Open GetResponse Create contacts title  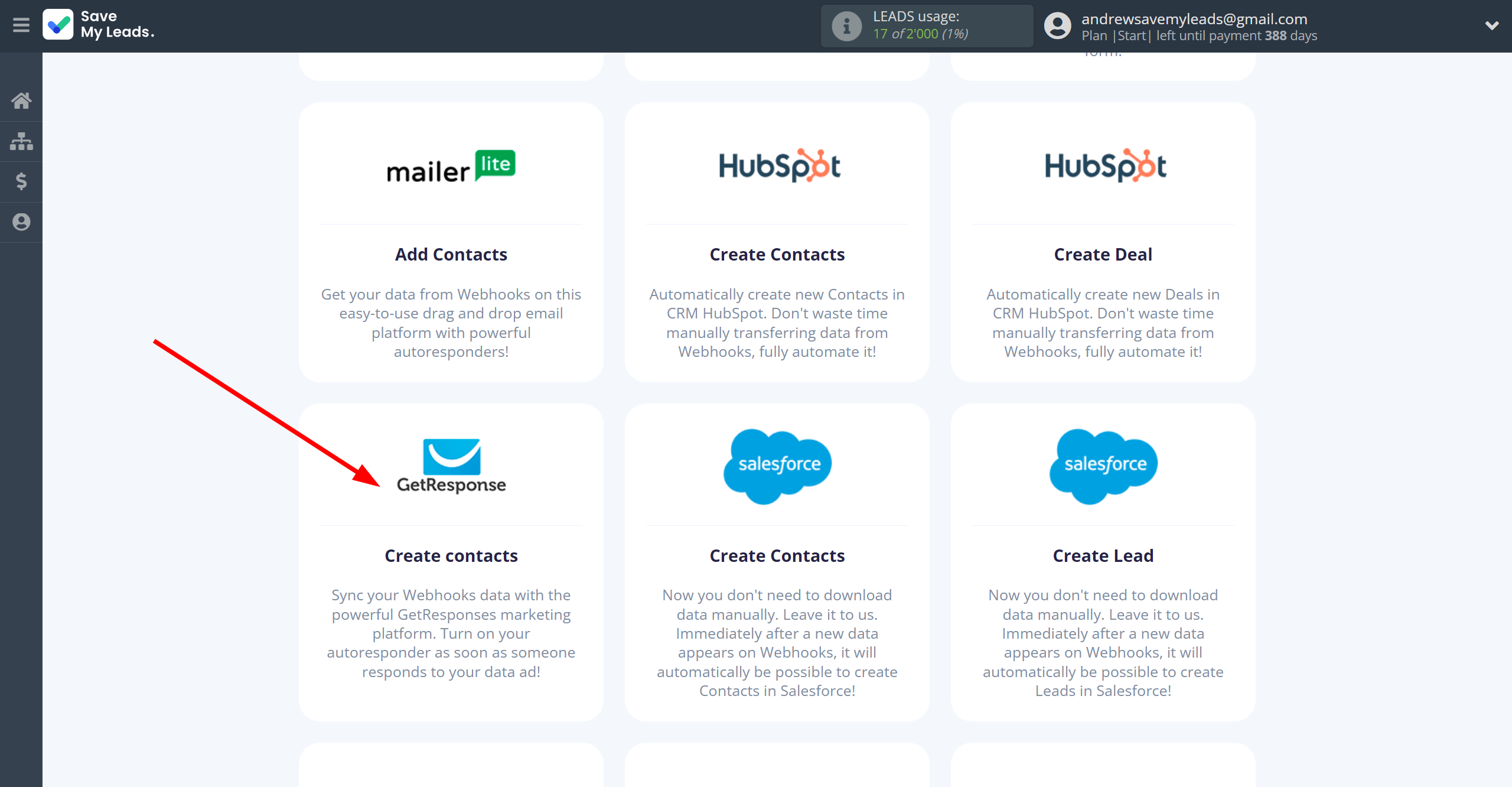[x=451, y=556]
